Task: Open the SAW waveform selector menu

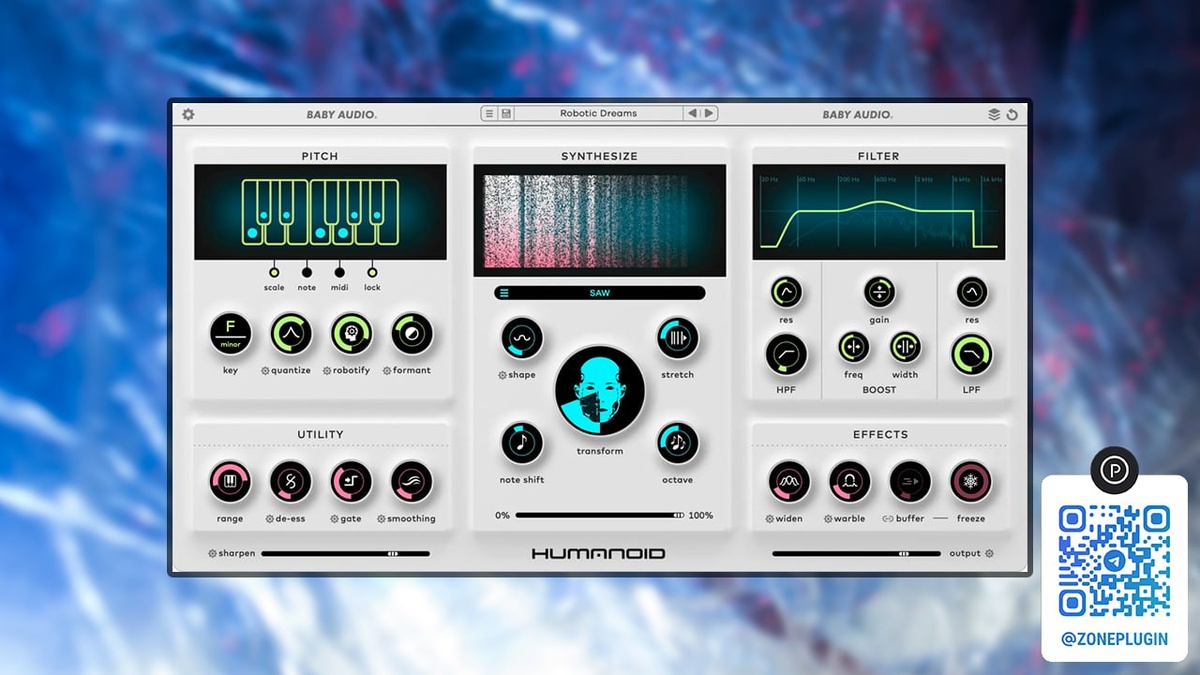Action: point(600,294)
